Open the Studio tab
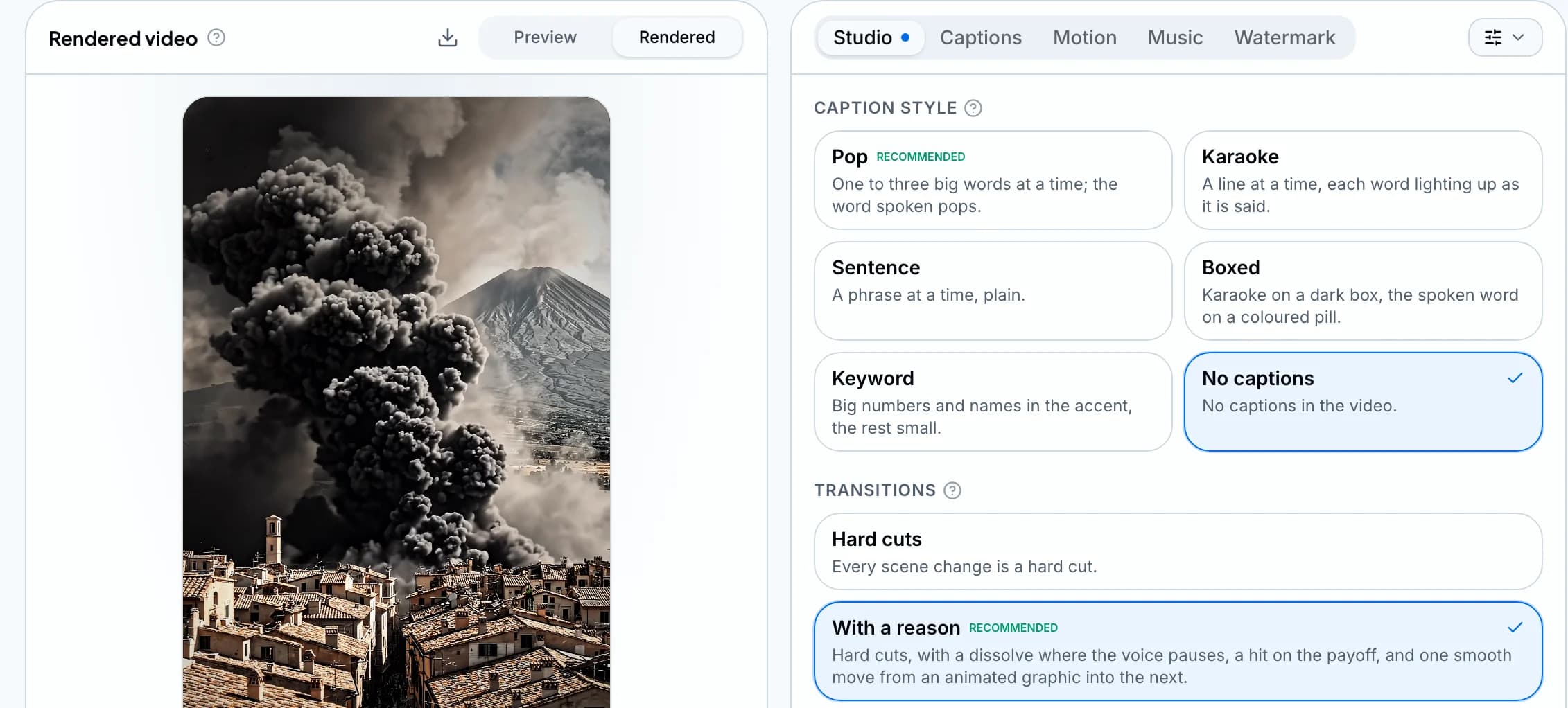Screen dimensions: 1568x708 coord(871,37)
